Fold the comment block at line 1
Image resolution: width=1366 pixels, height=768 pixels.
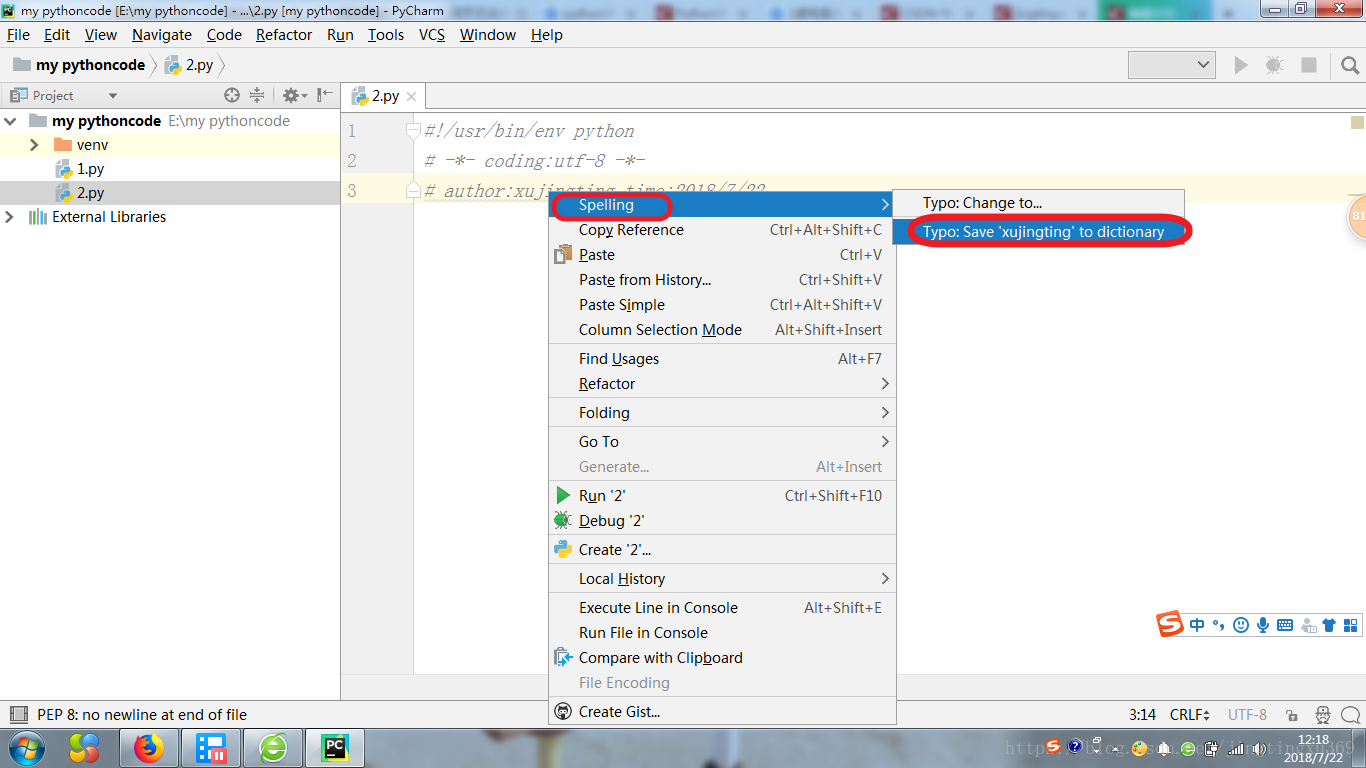[x=413, y=131]
